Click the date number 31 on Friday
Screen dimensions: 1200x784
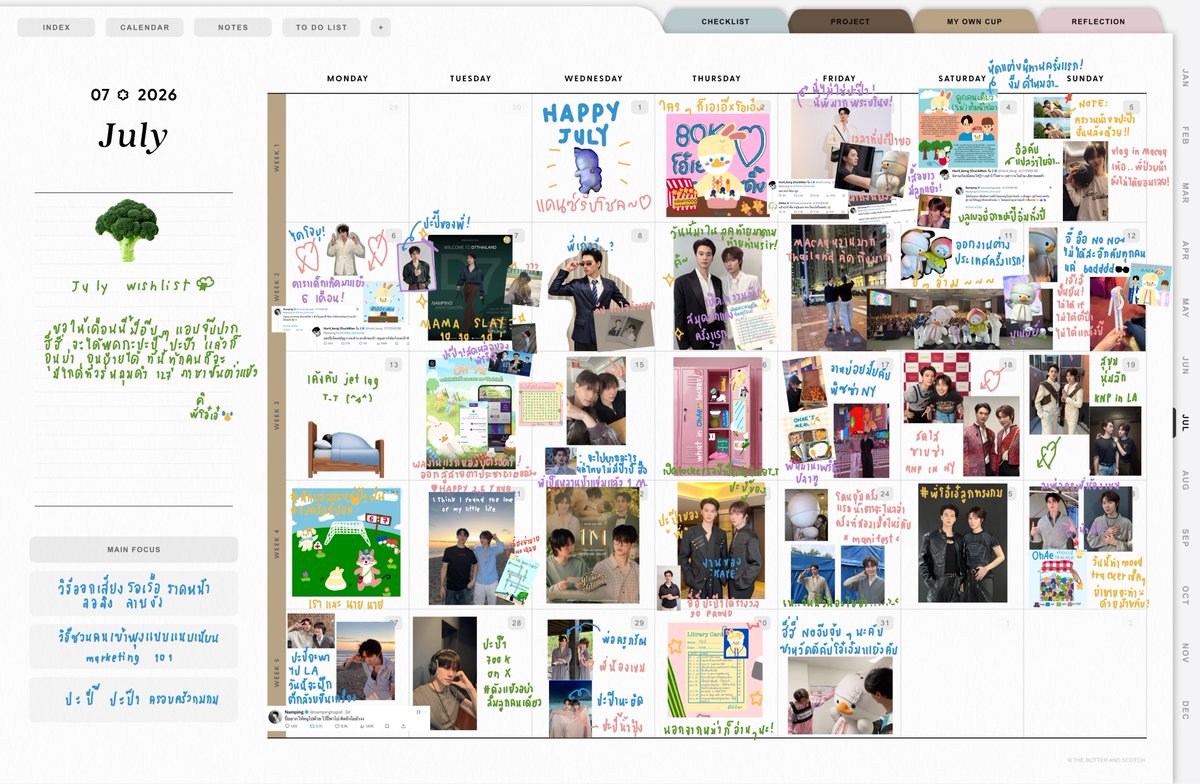(x=885, y=622)
